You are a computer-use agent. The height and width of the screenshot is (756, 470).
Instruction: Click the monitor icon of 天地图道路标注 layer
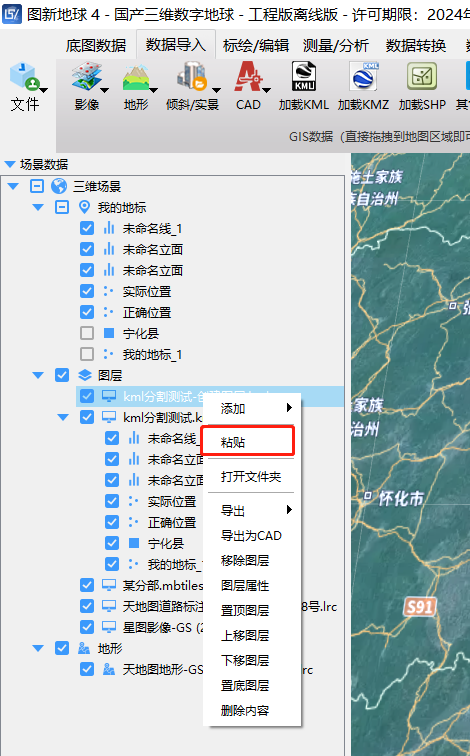[109, 606]
